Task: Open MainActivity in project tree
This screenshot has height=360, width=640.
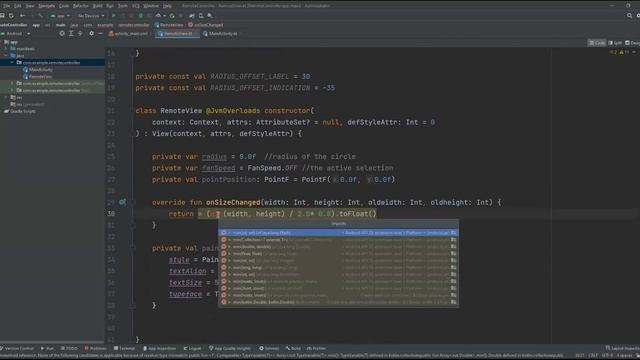Action: pyautogui.click(x=38, y=69)
